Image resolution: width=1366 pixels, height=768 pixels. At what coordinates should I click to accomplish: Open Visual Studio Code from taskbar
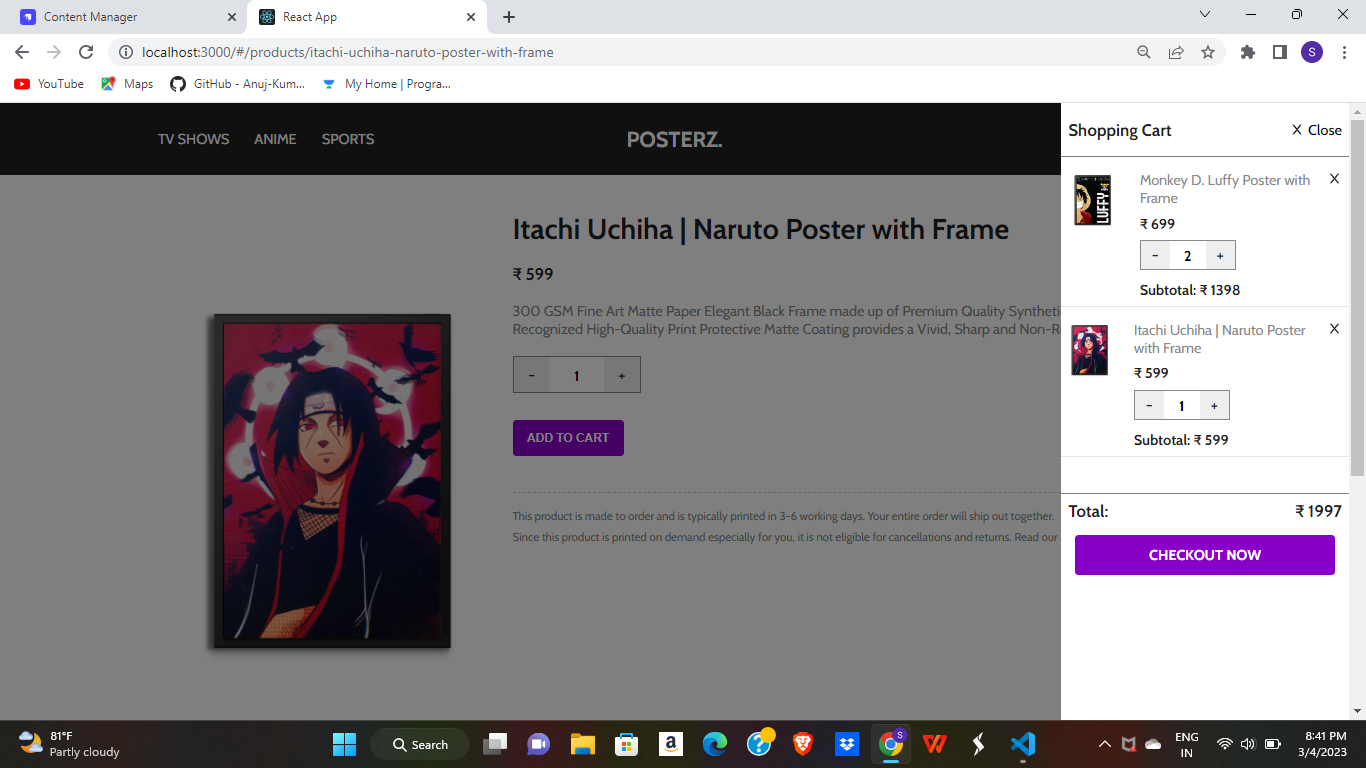pos(1022,744)
